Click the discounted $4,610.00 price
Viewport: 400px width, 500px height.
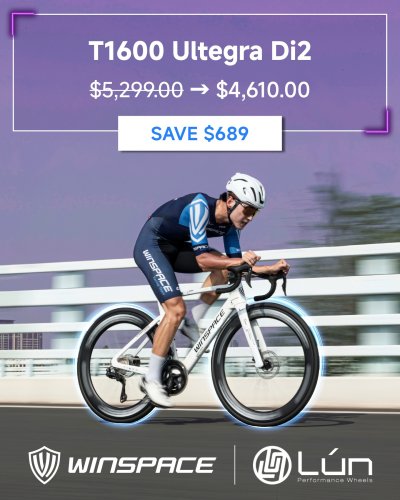[263, 90]
